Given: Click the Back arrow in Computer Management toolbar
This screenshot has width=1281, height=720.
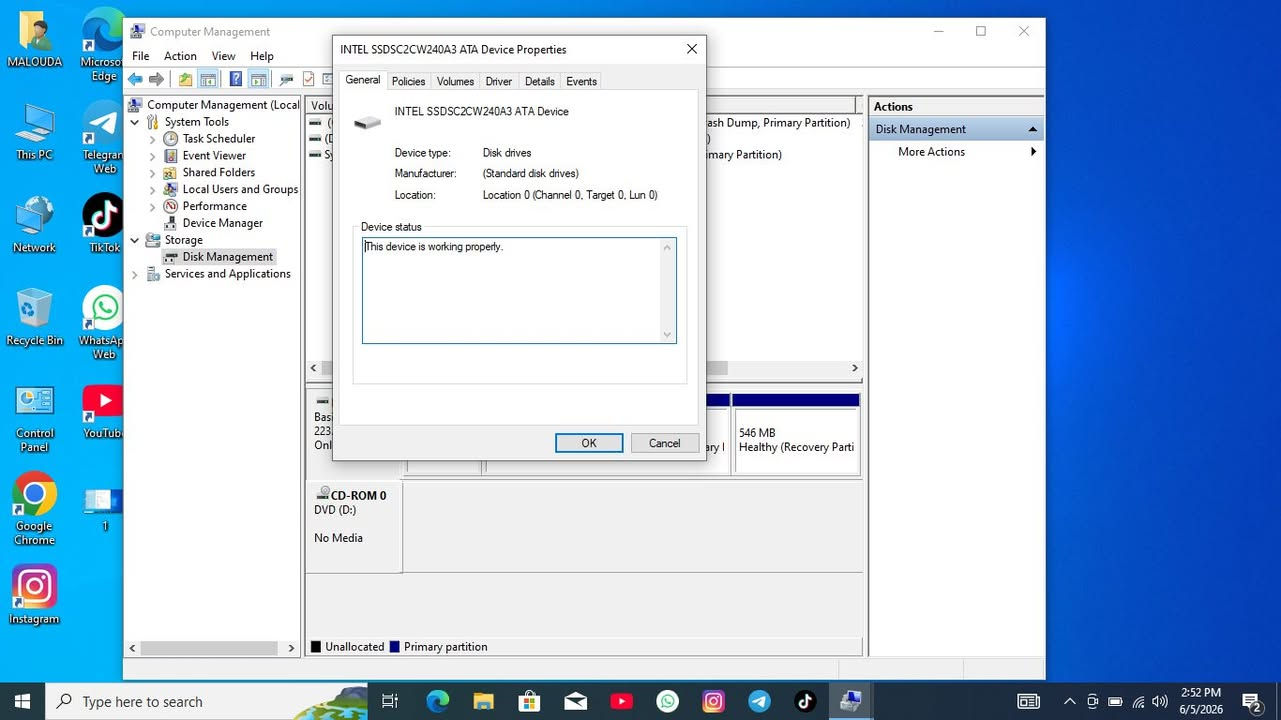Looking at the screenshot, I should pyautogui.click(x=135, y=80).
